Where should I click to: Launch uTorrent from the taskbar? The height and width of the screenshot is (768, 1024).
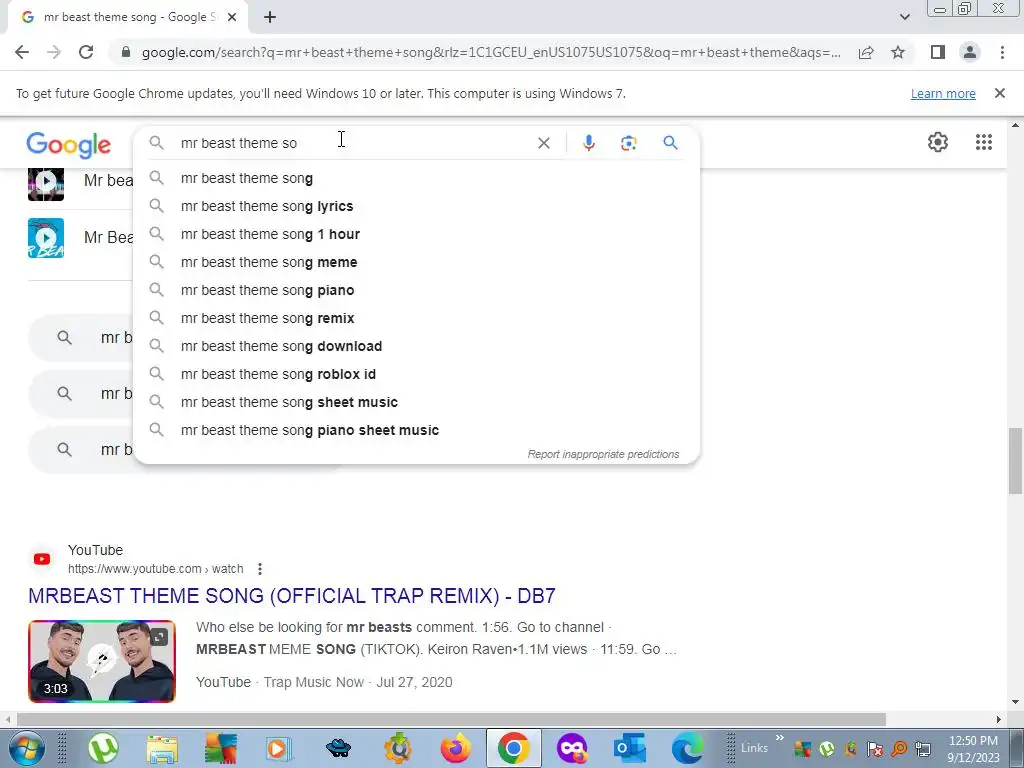(x=103, y=748)
